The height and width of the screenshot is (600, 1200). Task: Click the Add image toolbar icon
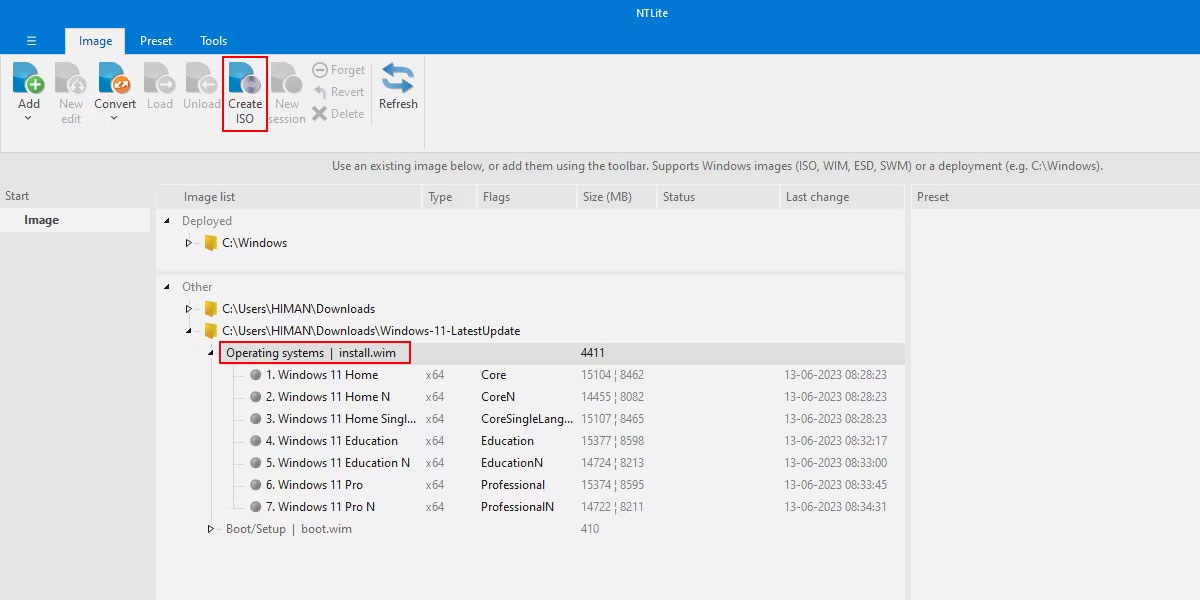29,79
